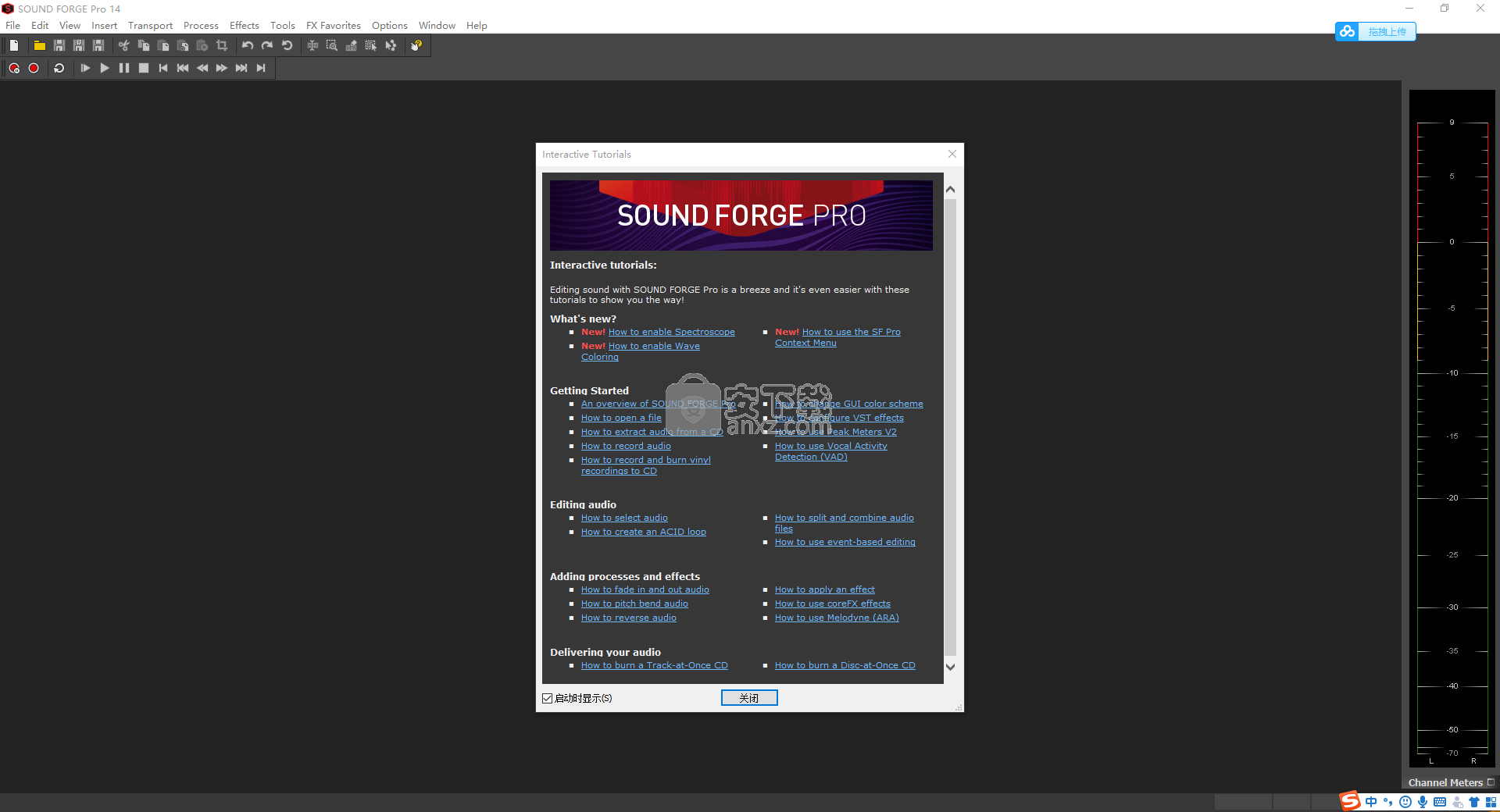Open How to burn a Track-at-Once CD
1500x812 pixels.
pos(655,665)
